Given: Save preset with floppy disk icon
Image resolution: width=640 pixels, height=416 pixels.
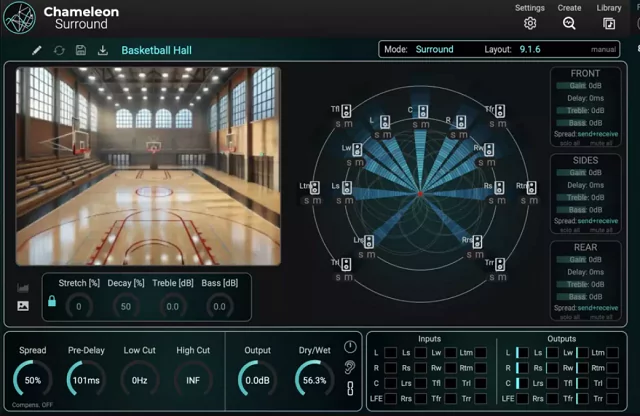Looking at the screenshot, I should (81, 50).
